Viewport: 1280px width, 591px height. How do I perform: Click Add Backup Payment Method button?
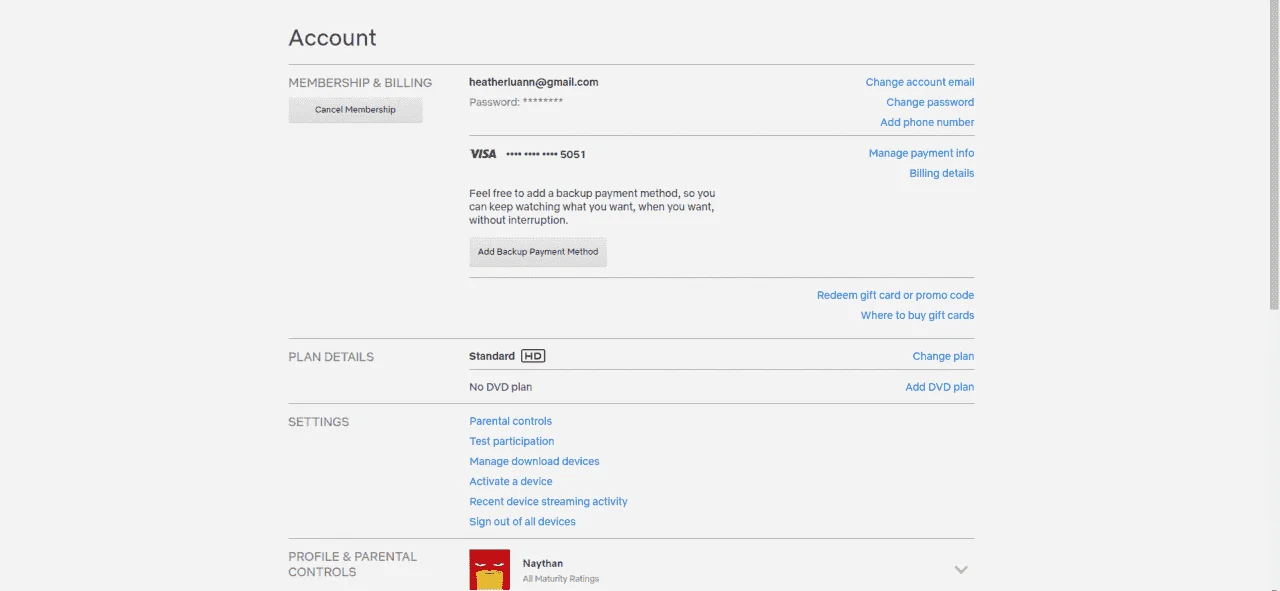point(538,252)
